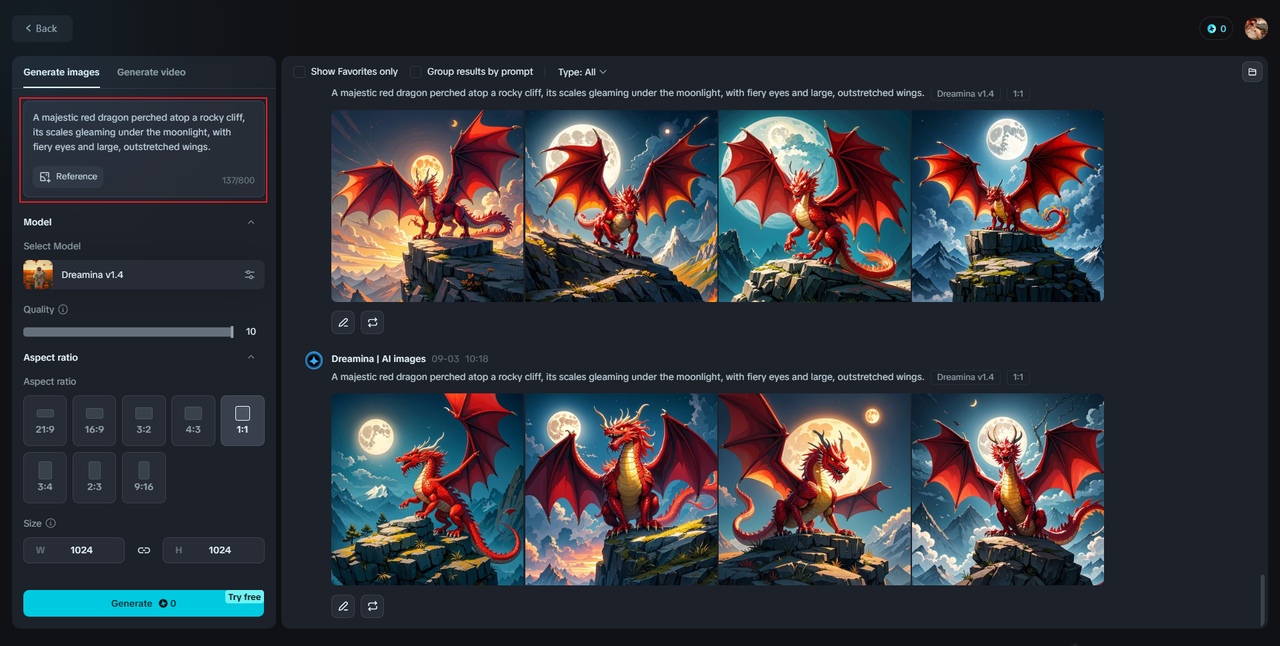Click the Generate button
Screen dimensions: 1280x646
(144, 603)
